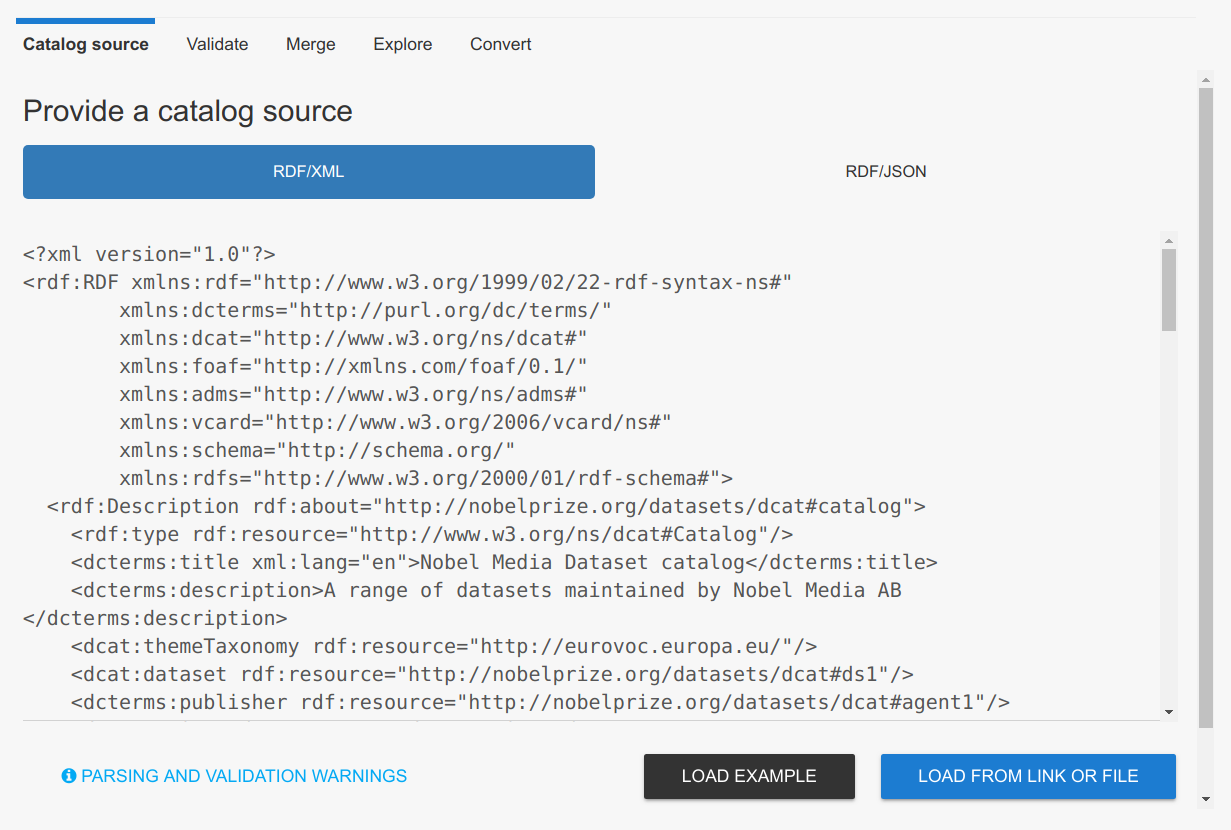Image resolution: width=1231 pixels, height=830 pixels.
Task: Click the xmlns:dcterms namespace line
Action: (365, 310)
